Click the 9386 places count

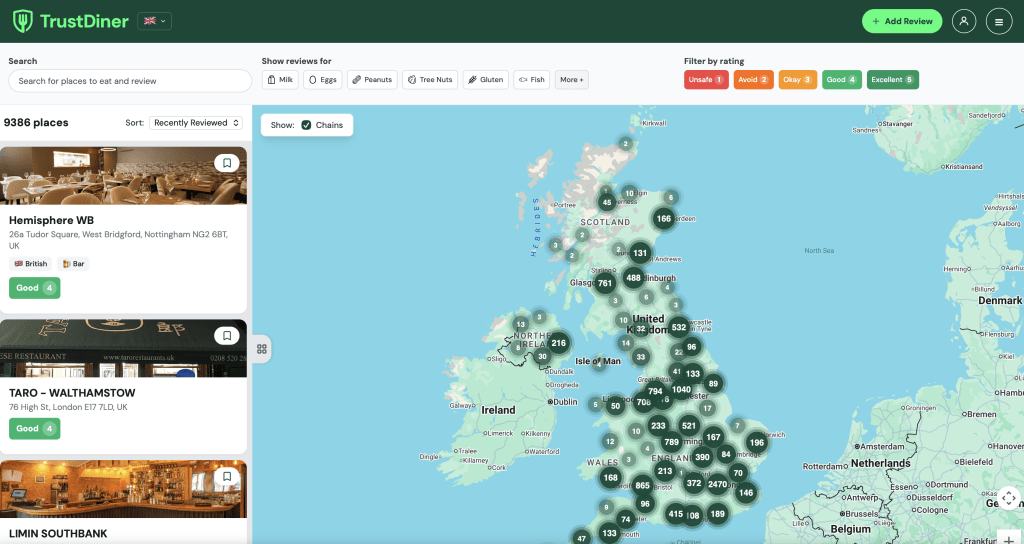[36, 123]
